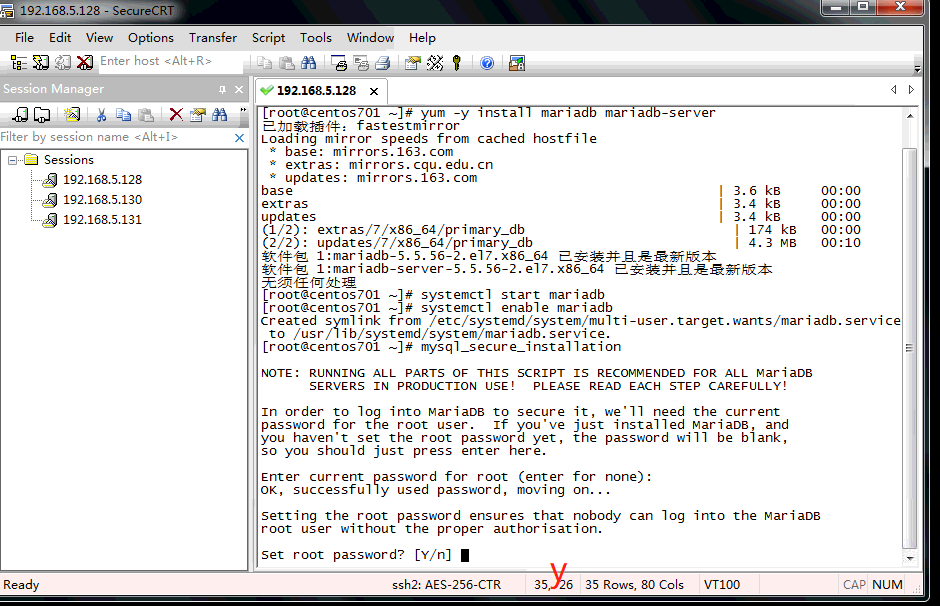Image resolution: width=940 pixels, height=606 pixels.
Task: Click the Session Manager new-window wand icon
Action: click(x=72, y=114)
